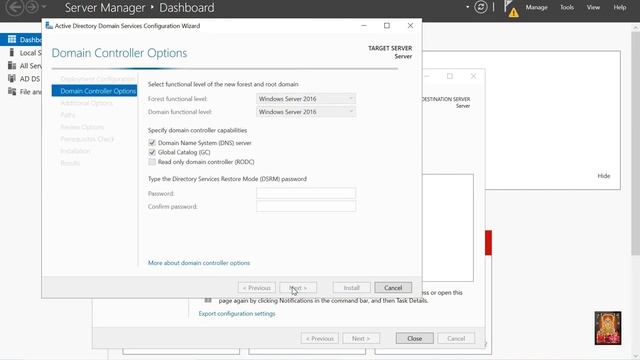This screenshot has height=360, width=640.
Task: Select Deployment Configuration wizard step
Action: 97,79
